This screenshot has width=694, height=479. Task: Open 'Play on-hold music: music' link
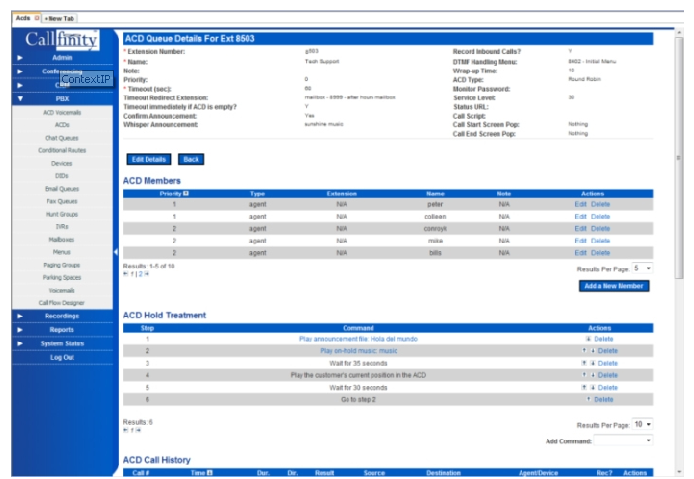pyautogui.click(x=359, y=351)
